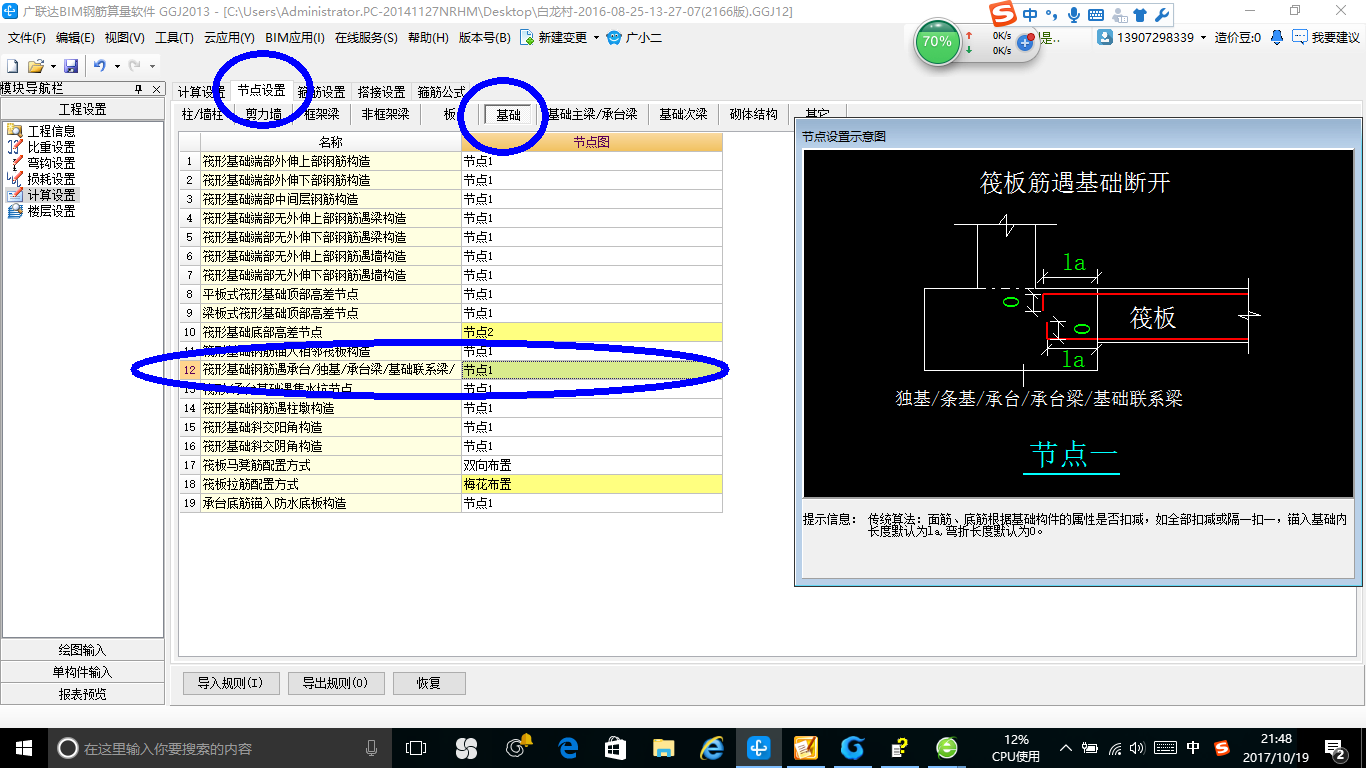1366x768 pixels.
Task: Open the 文件(F) menu
Action: tap(27, 38)
